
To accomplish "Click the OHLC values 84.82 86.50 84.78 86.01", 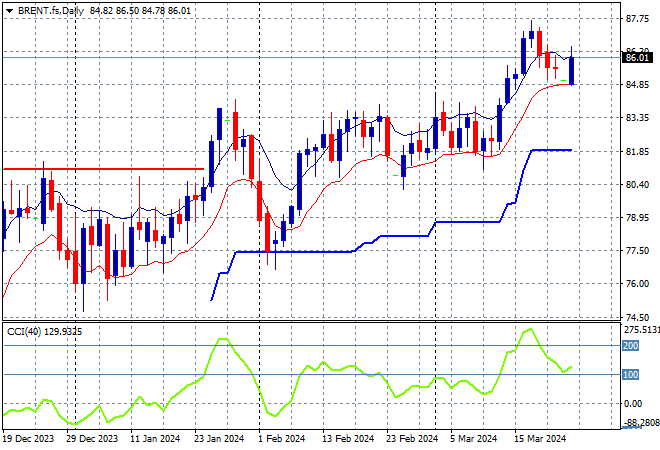I will coord(140,11).
